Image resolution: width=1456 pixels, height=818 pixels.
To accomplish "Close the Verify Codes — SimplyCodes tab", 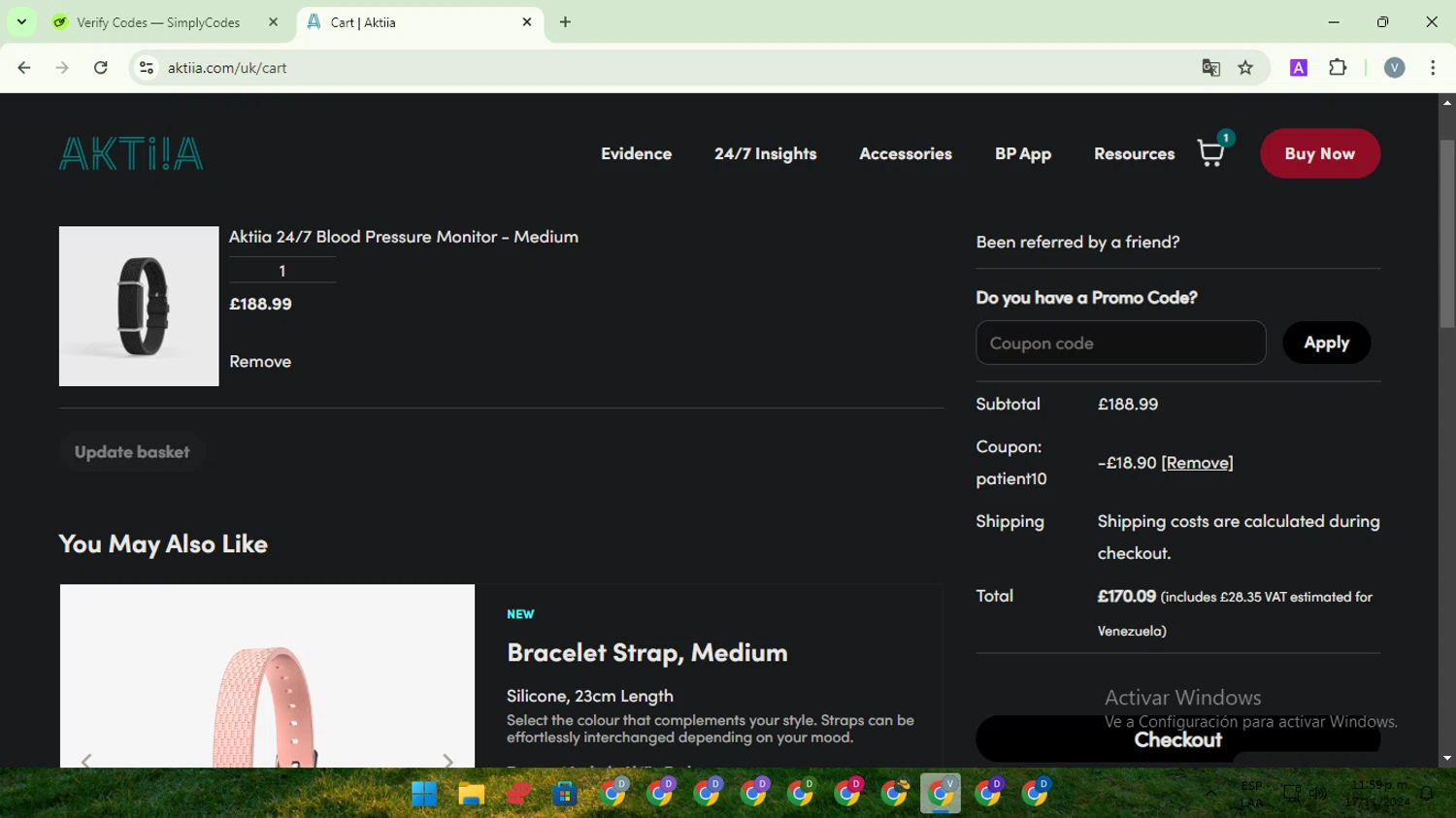I will point(274,22).
